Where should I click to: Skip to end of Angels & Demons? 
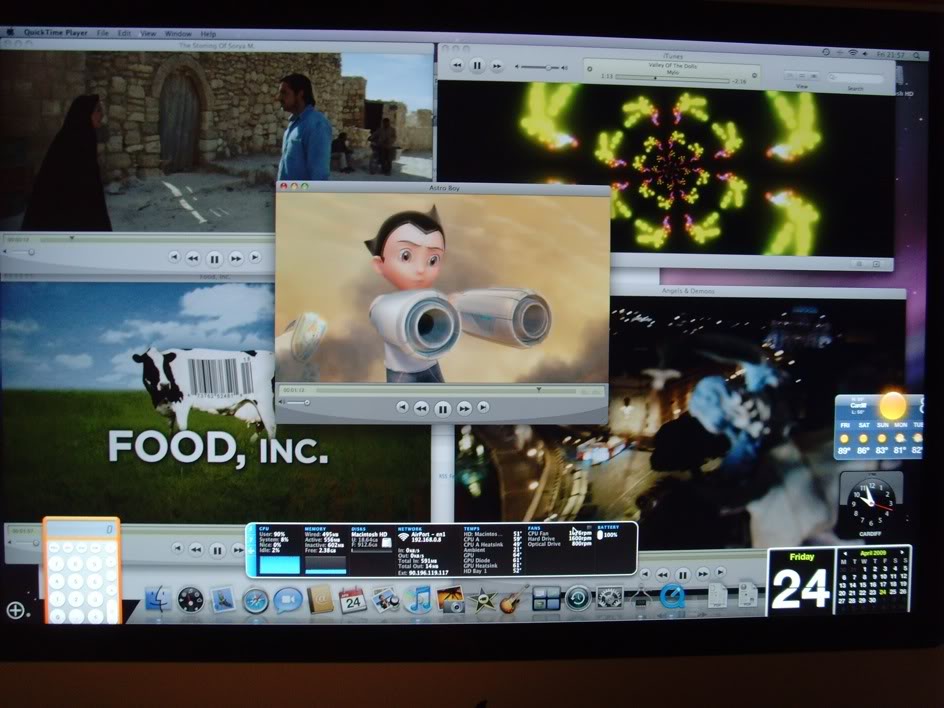coord(720,572)
